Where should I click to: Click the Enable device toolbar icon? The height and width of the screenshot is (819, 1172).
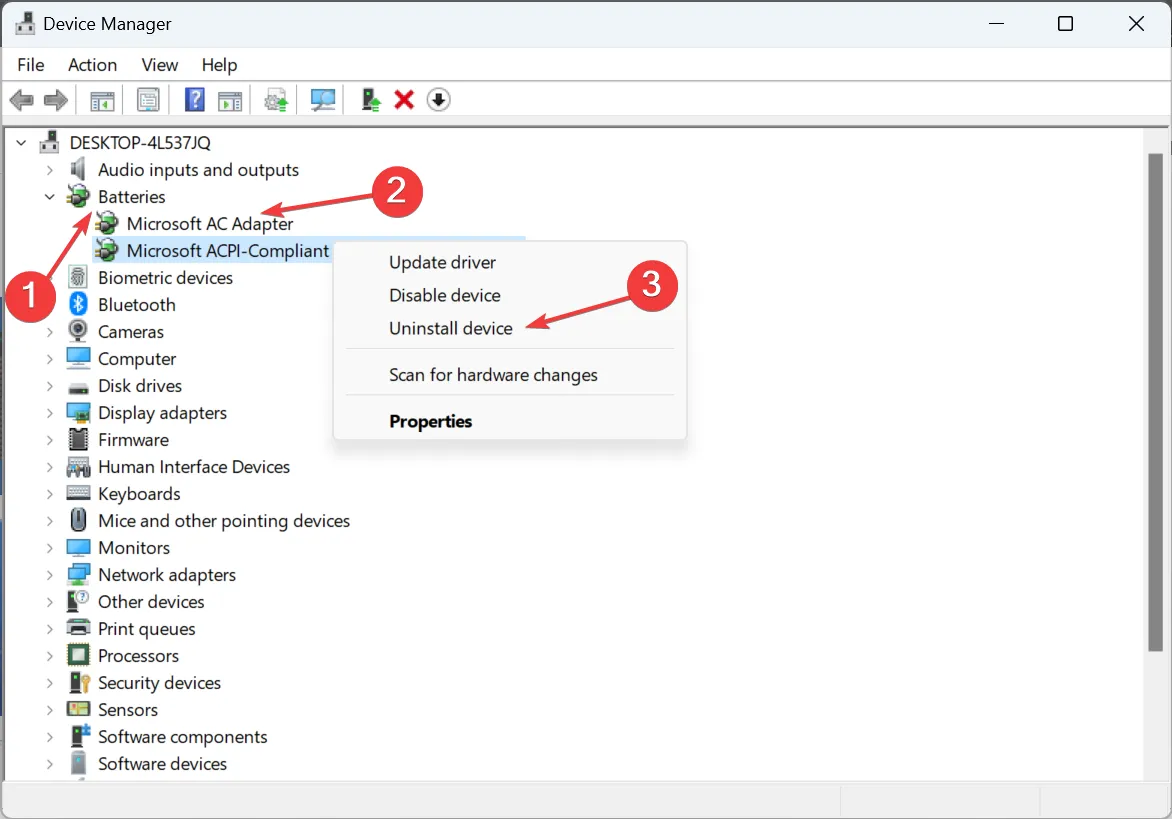pos(371,99)
